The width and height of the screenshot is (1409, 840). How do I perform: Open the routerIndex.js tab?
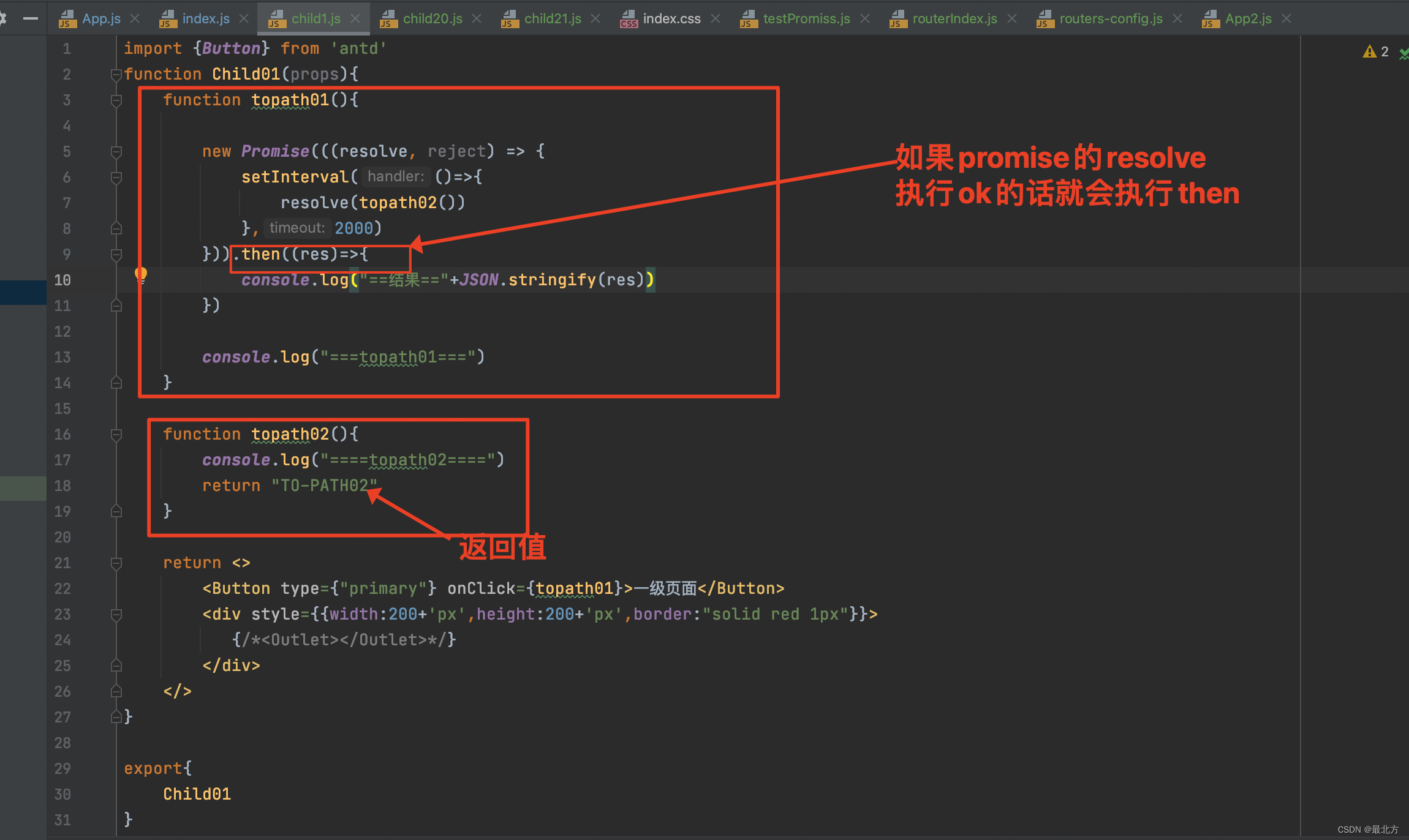[x=954, y=18]
